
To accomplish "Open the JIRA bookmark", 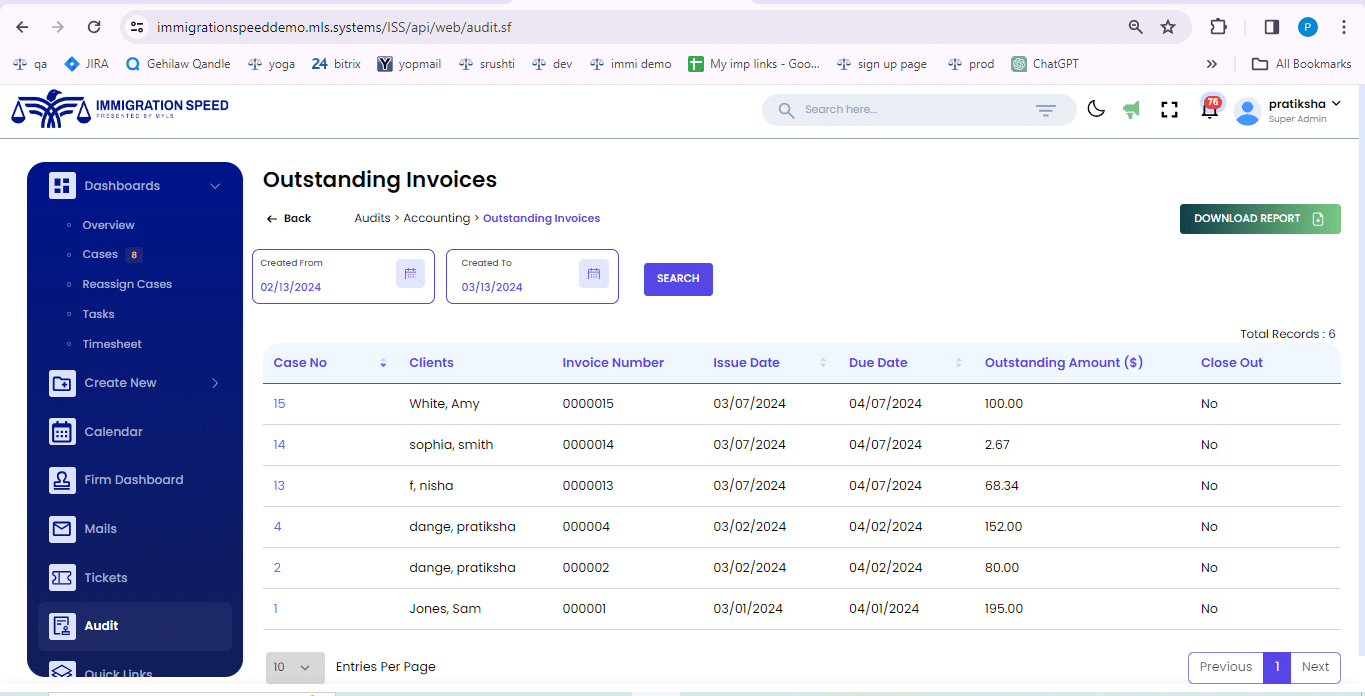I will click(86, 64).
